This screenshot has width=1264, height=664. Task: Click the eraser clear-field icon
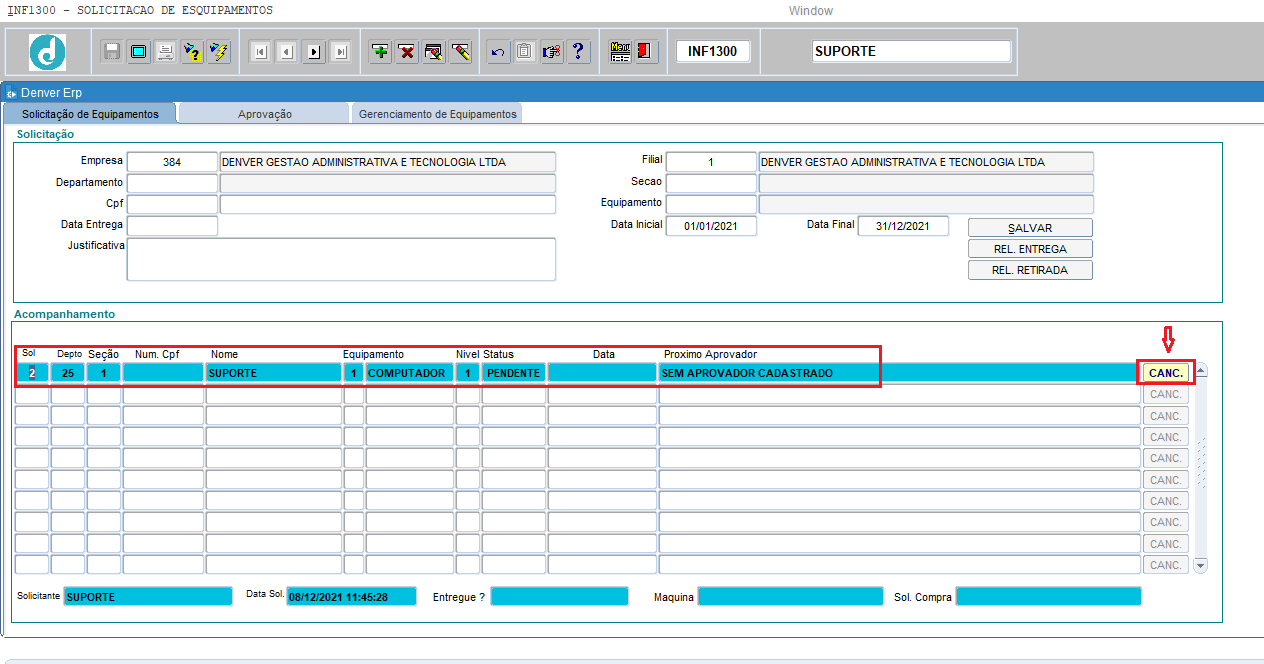click(x=461, y=51)
